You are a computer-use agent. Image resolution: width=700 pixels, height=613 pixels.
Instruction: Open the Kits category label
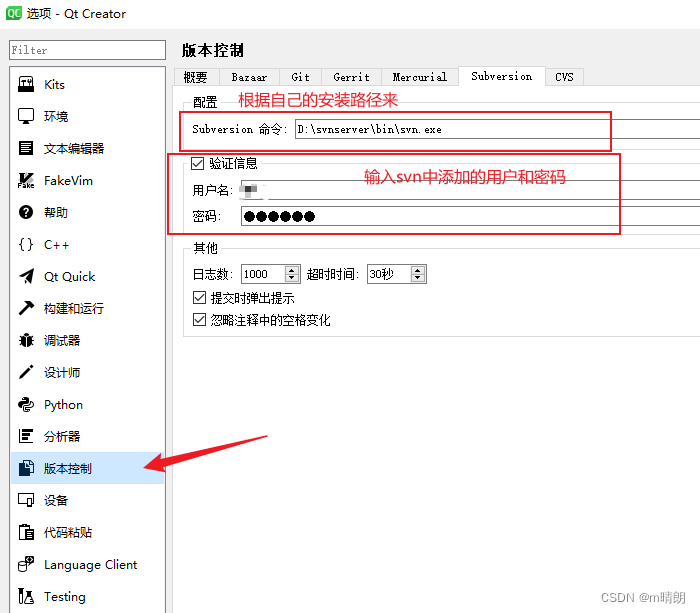pyautogui.click(x=54, y=84)
